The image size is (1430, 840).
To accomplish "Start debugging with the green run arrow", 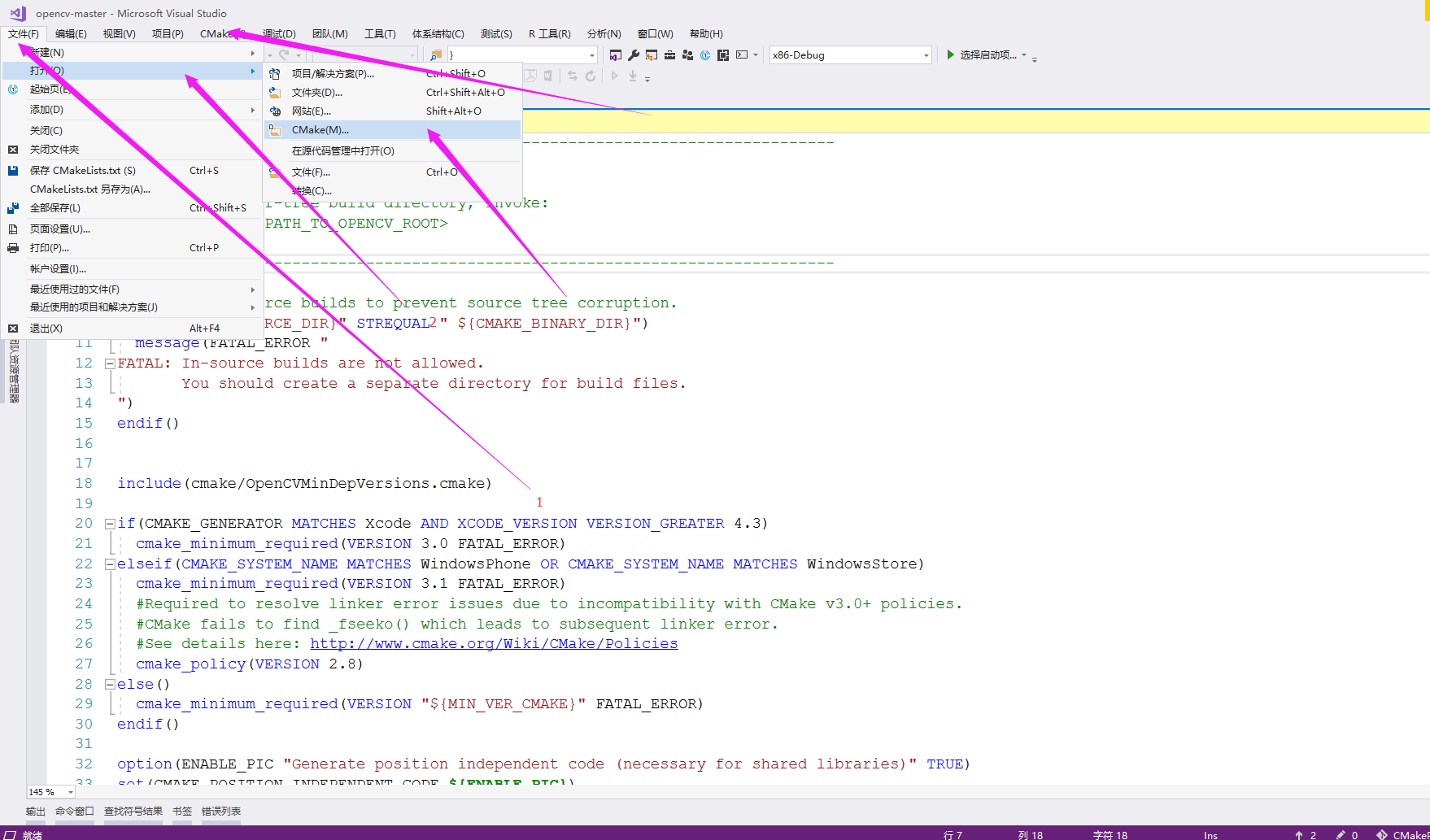I will tap(950, 54).
